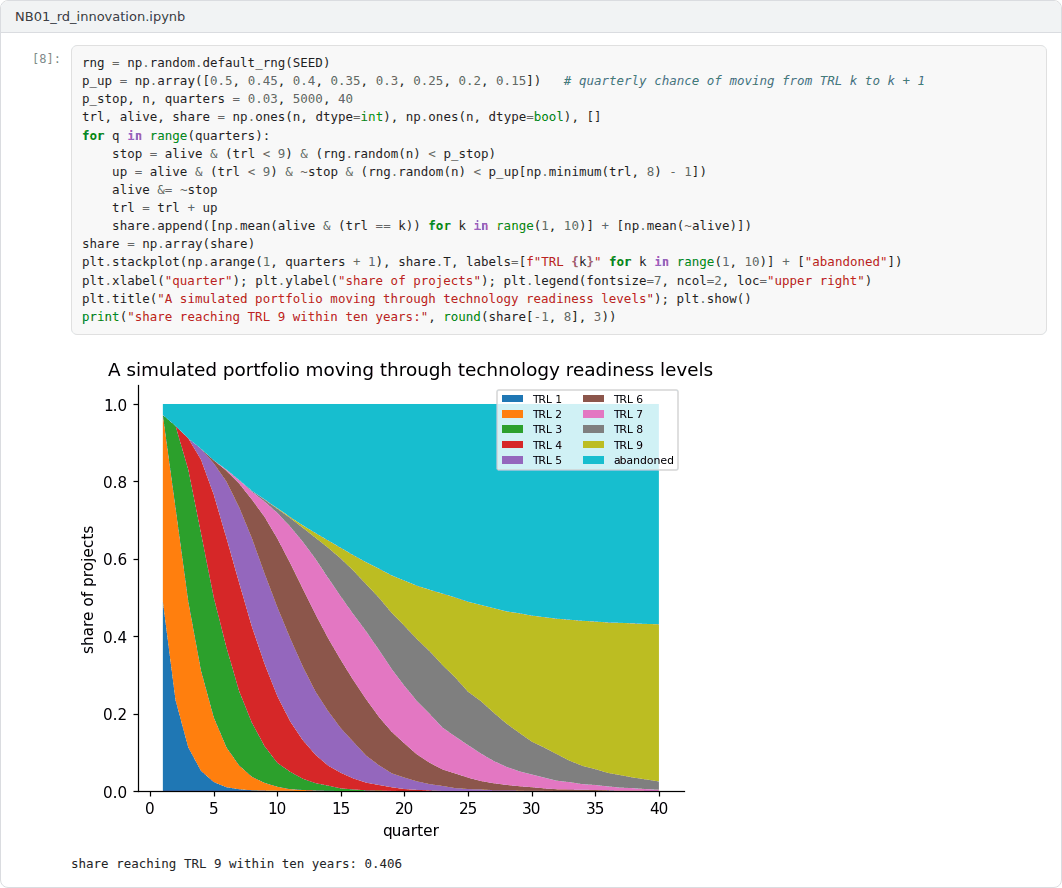
Task: Click the y-axis tick label 0.2
Action: point(115,715)
